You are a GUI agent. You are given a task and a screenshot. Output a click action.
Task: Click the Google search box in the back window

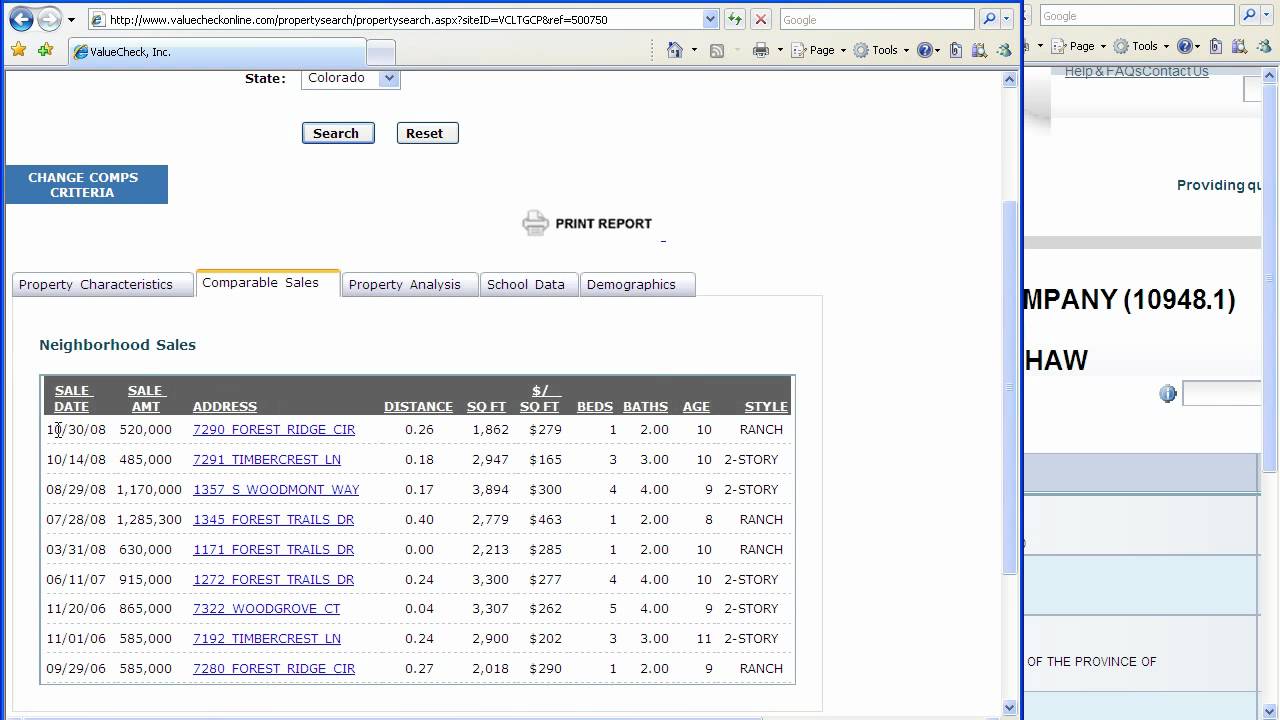[1136, 15]
